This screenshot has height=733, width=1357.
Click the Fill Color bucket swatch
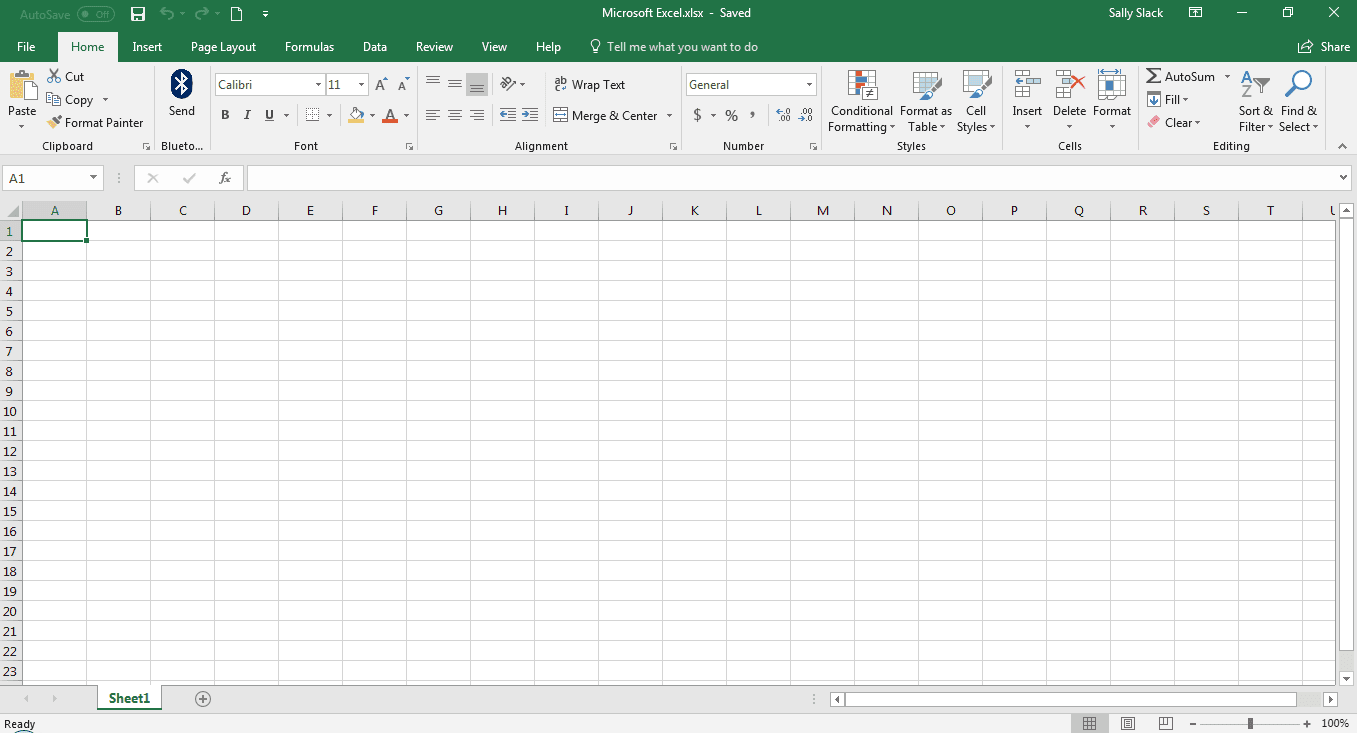point(356,116)
